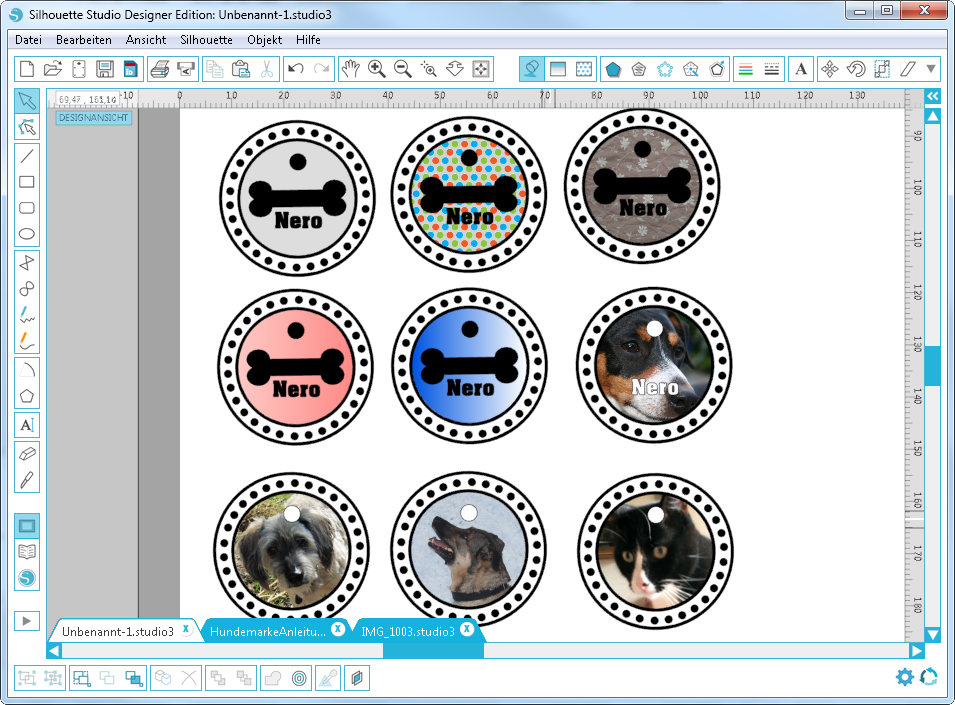Open the Silhouette menu
Screen dimensions: 955x705
click(x=206, y=40)
